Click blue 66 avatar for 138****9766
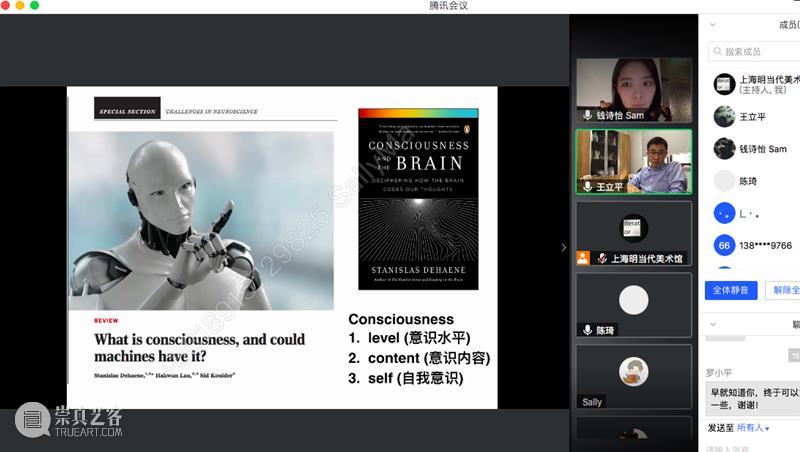 tap(724, 245)
